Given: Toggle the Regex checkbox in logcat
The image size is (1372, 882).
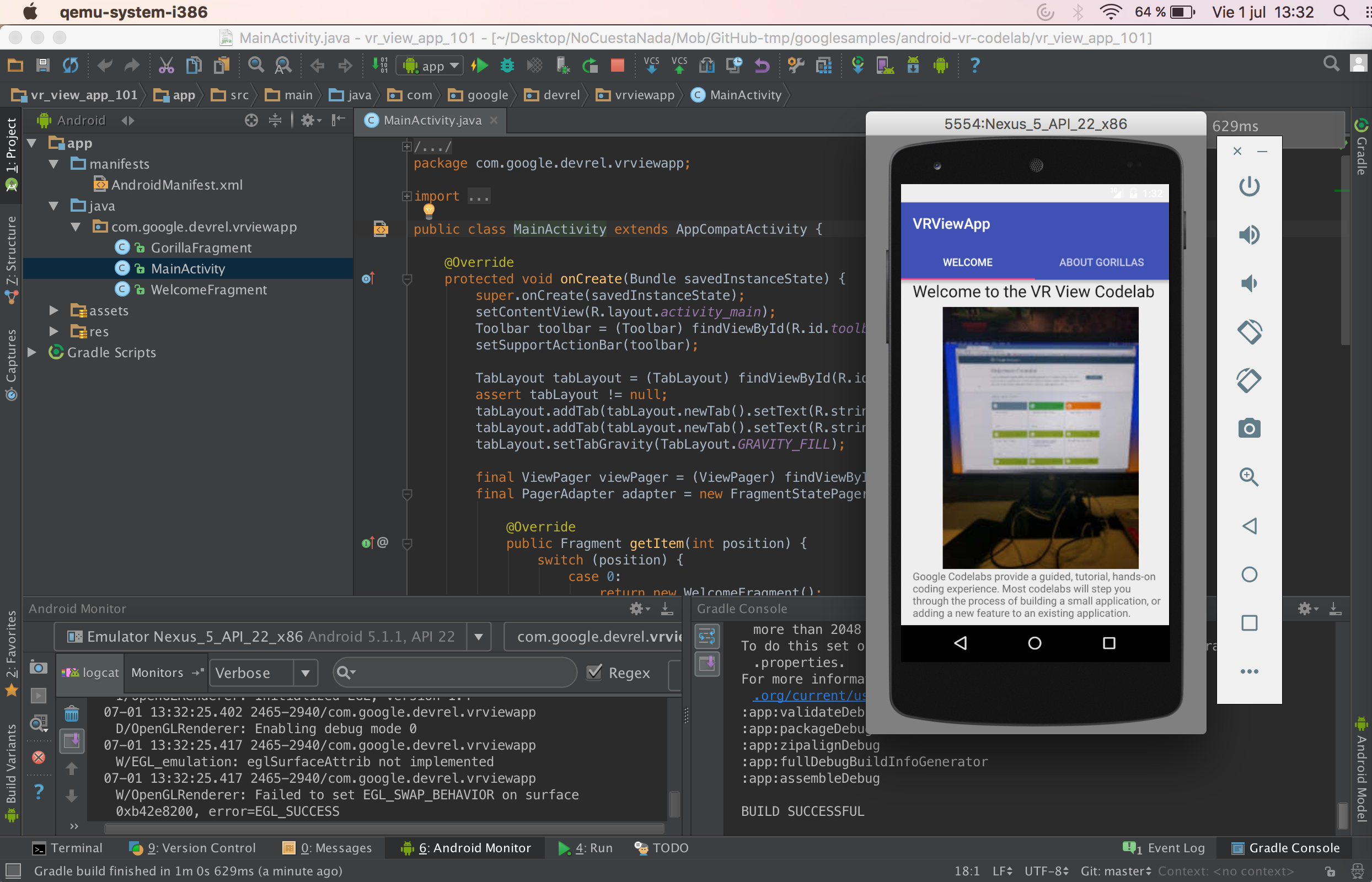Looking at the screenshot, I should click(594, 672).
